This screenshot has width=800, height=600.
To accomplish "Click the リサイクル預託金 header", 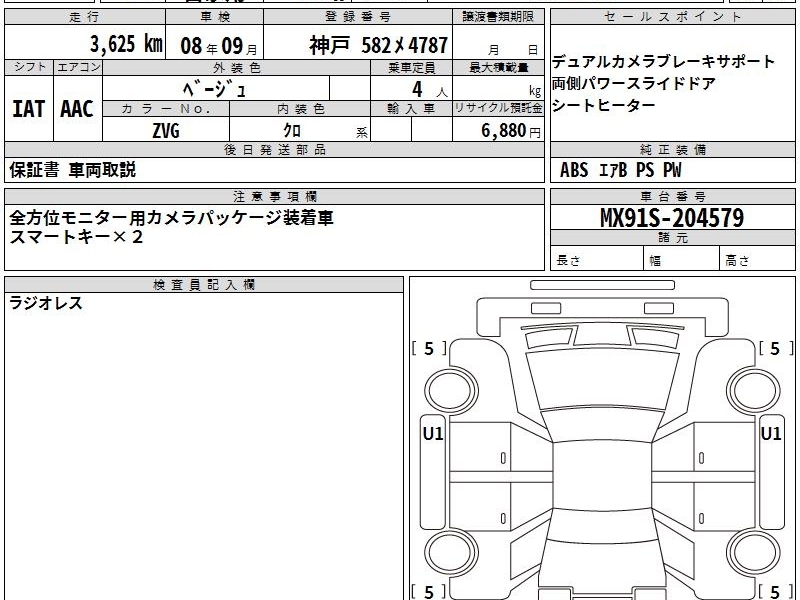I will click(x=498, y=109).
